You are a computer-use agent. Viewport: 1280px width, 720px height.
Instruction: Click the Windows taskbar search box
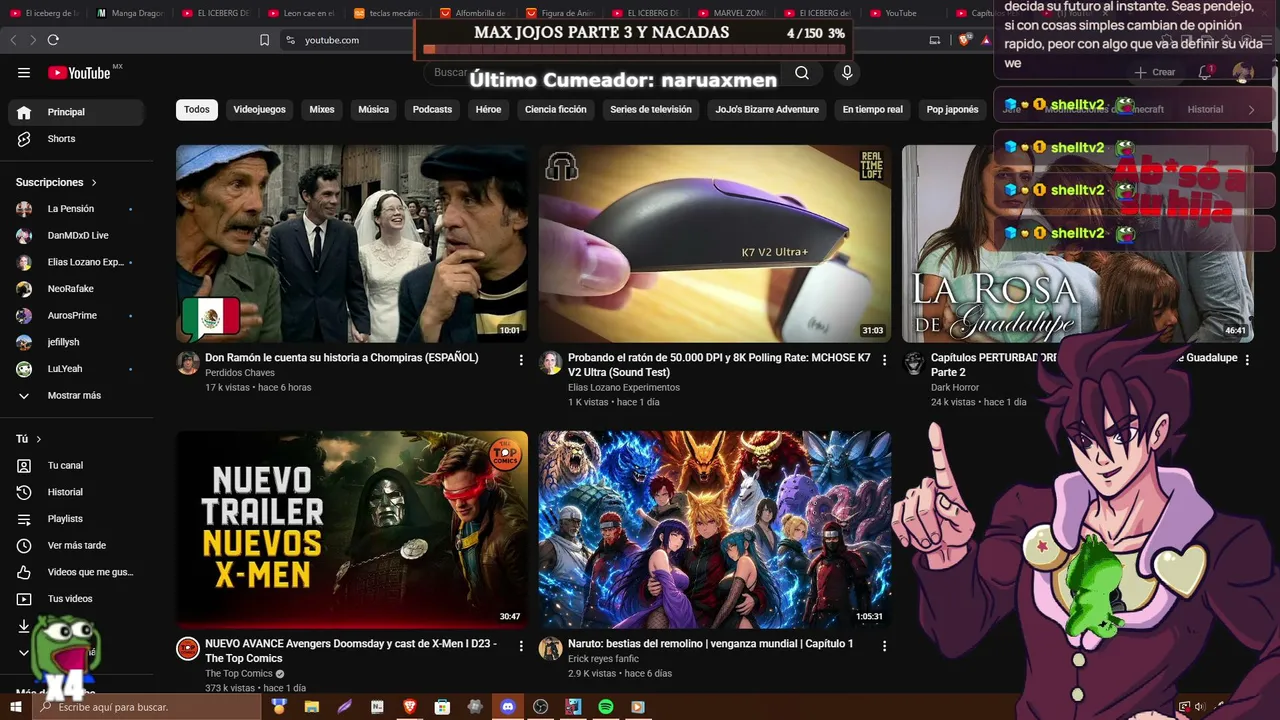coord(147,707)
